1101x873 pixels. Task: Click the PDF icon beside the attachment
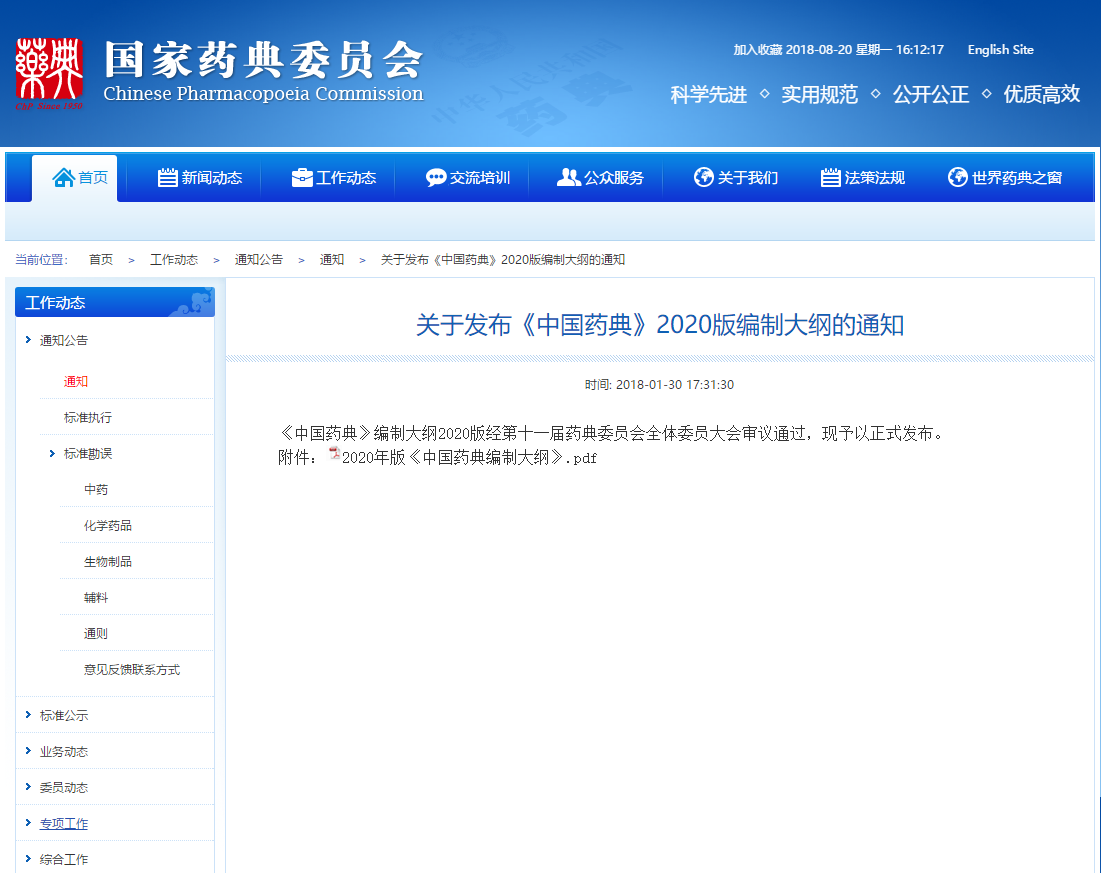coord(334,457)
